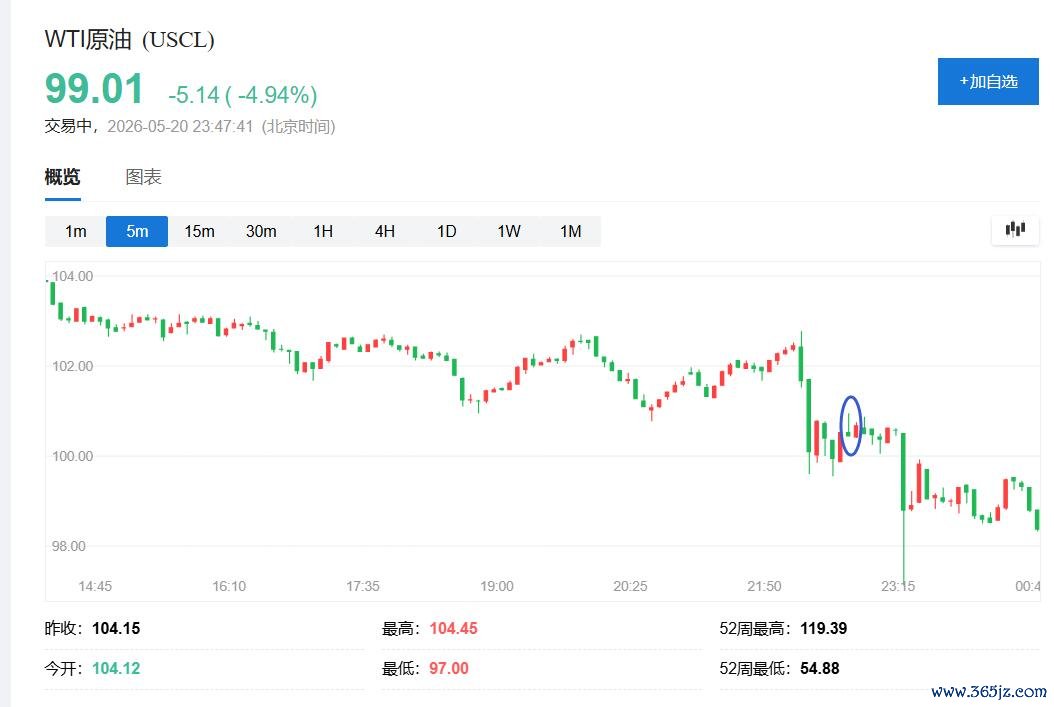Click the 99.01 current price
Image resolution: width=1054 pixels, height=707 pixels.
pyautogui.click(x=94, y=89)
